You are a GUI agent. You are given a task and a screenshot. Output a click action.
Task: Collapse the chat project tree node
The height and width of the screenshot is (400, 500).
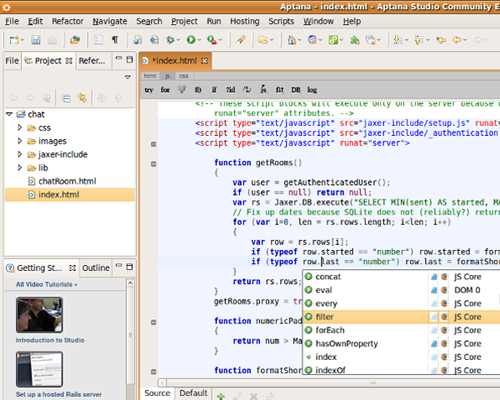pos(9,114)
